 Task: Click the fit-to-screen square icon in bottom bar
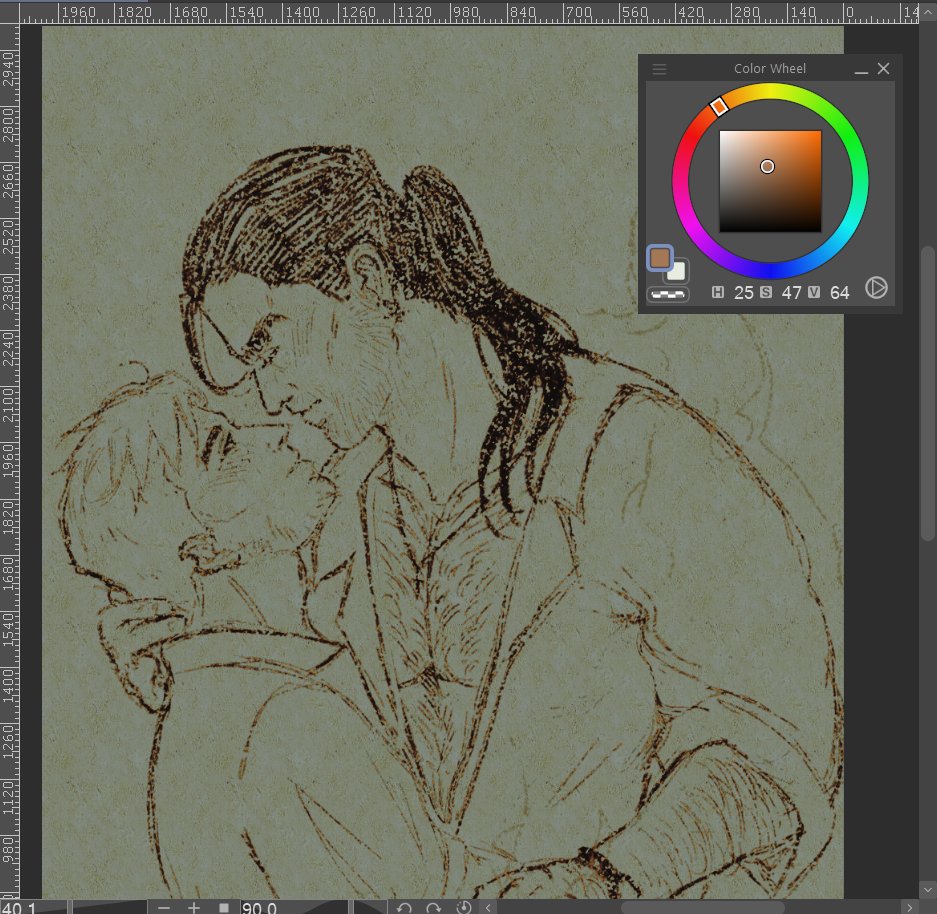coord(223,907)
